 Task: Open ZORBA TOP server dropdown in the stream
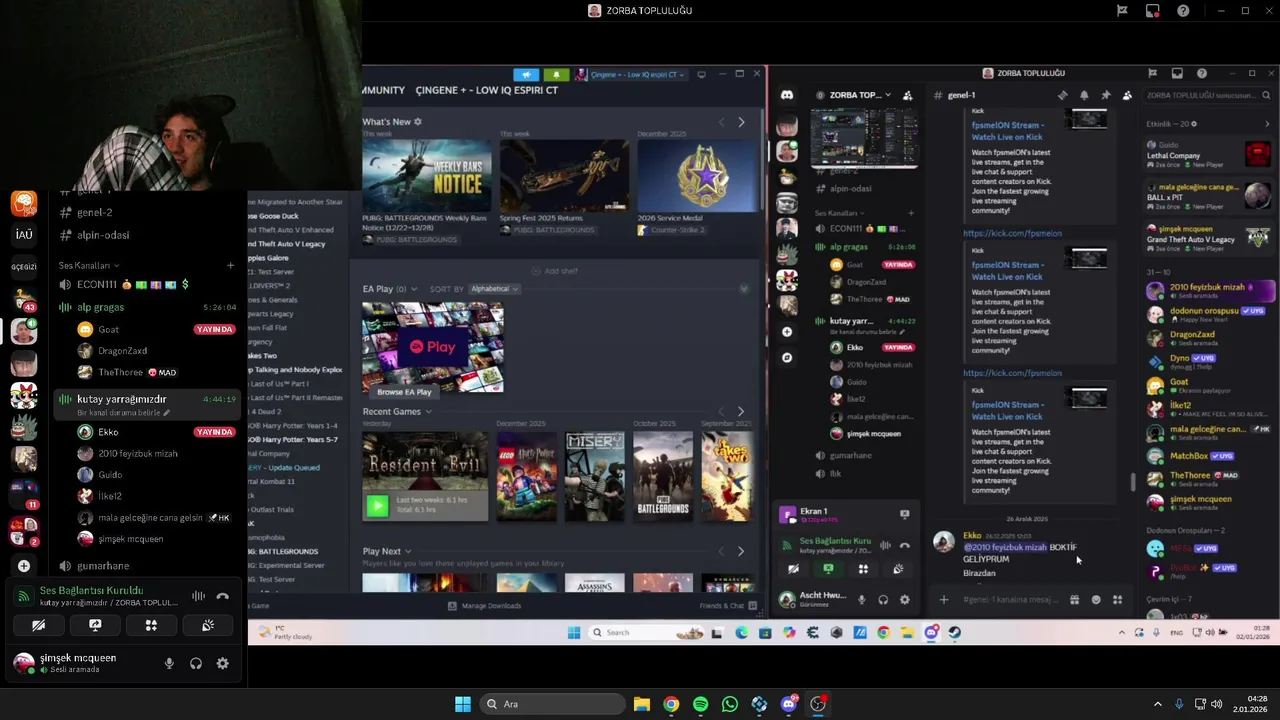coord(860,95)
